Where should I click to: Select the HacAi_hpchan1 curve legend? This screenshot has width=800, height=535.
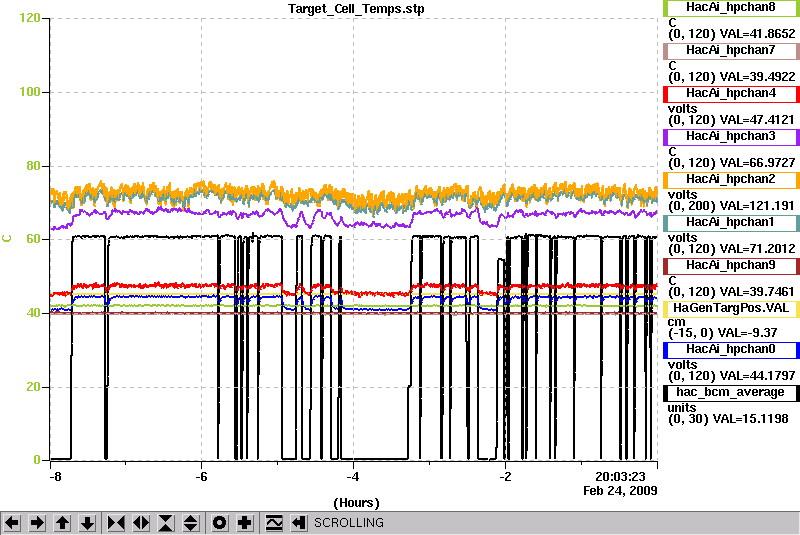pyautogui.click(x=731, y=223)
